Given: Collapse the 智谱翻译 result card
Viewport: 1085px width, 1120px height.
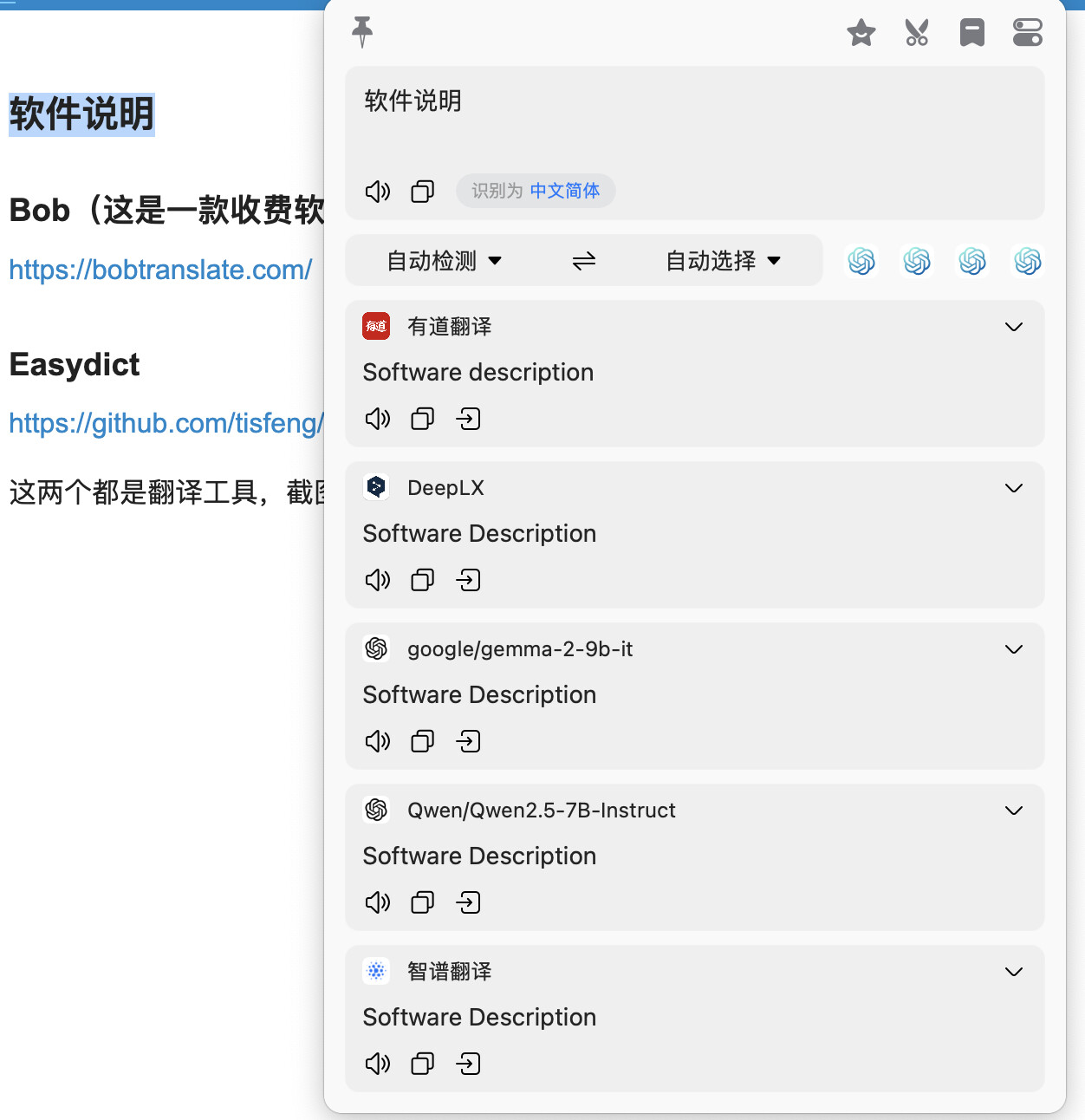Looking at the screenshot, I should pos(1014,971).
